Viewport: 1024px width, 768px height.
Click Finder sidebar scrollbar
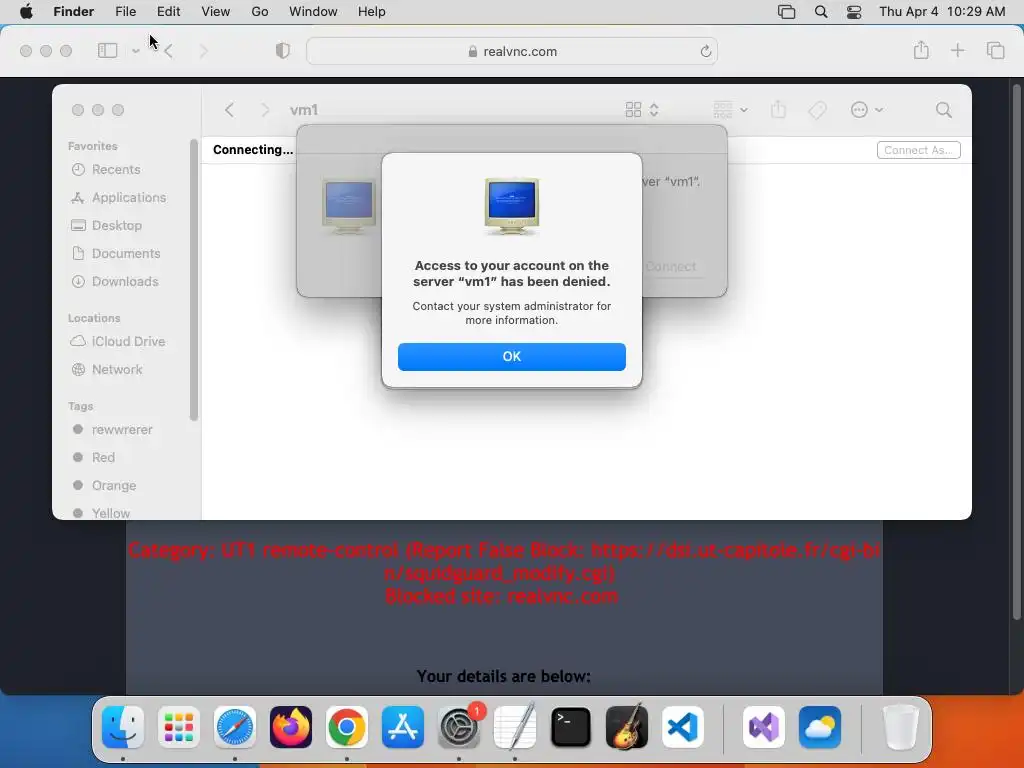[x=193, y=280]
